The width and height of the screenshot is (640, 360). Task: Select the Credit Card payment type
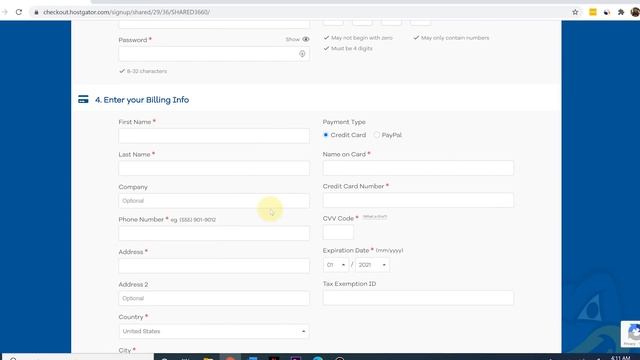point(325,135)
